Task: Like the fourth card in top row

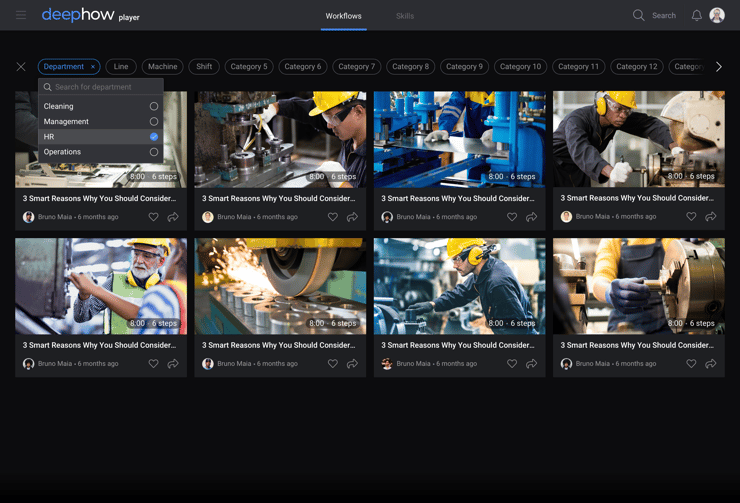Action: (x=691, y=217)
